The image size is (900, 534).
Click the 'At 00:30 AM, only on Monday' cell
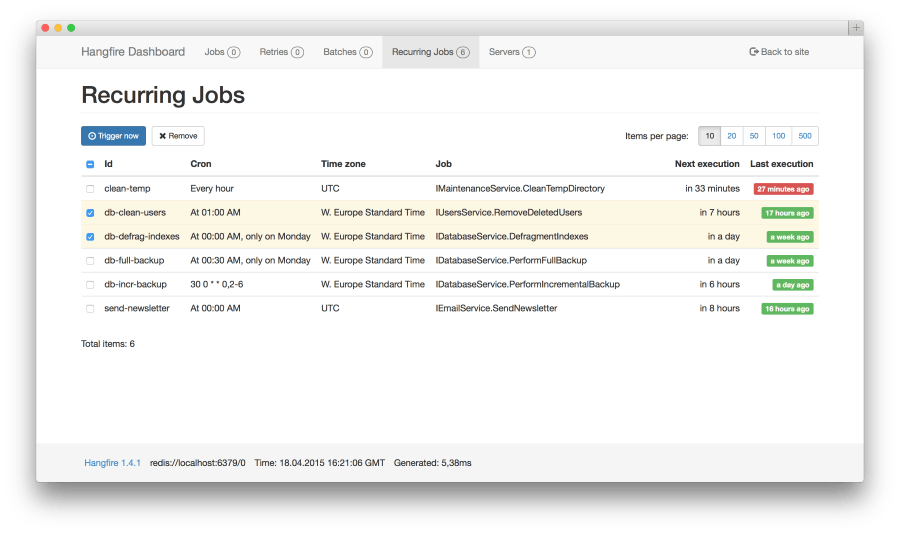(250, 261)
